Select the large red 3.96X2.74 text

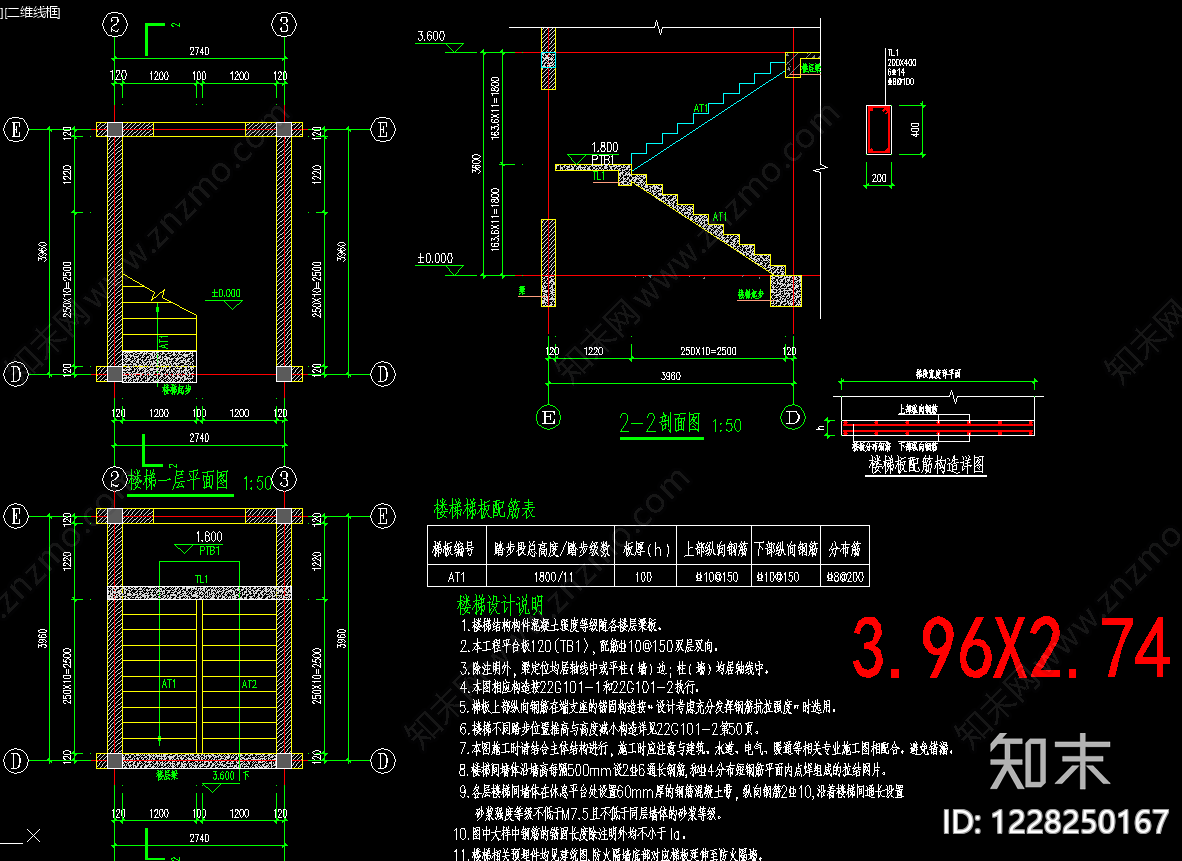pos(1012,649)
